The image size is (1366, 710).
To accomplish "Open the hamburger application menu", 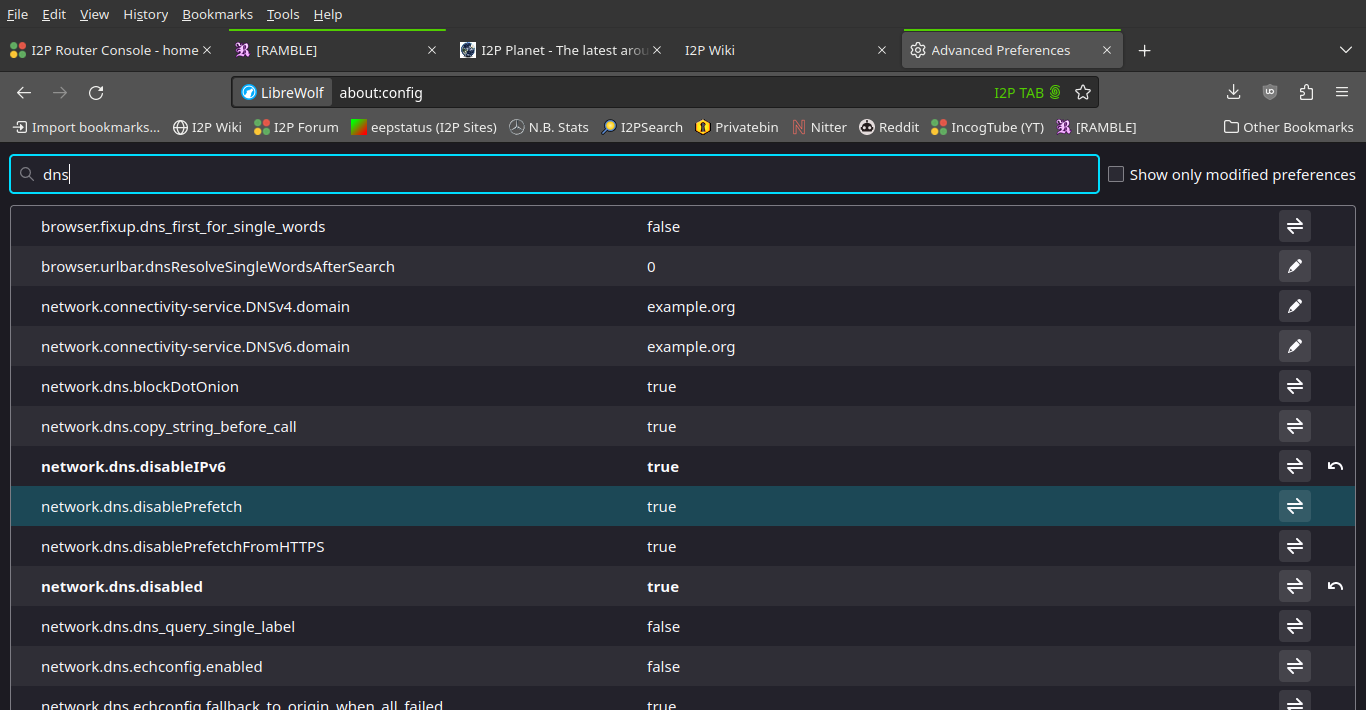I will coord(1342,92).
